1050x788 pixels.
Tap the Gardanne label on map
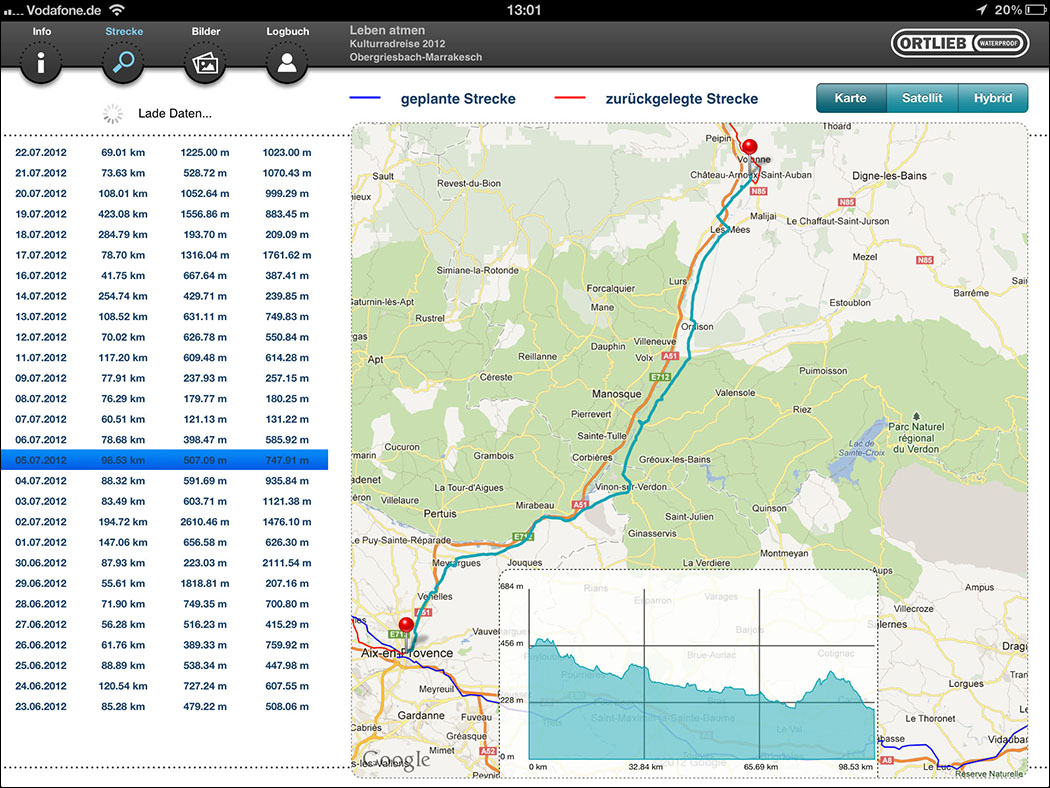421,716
